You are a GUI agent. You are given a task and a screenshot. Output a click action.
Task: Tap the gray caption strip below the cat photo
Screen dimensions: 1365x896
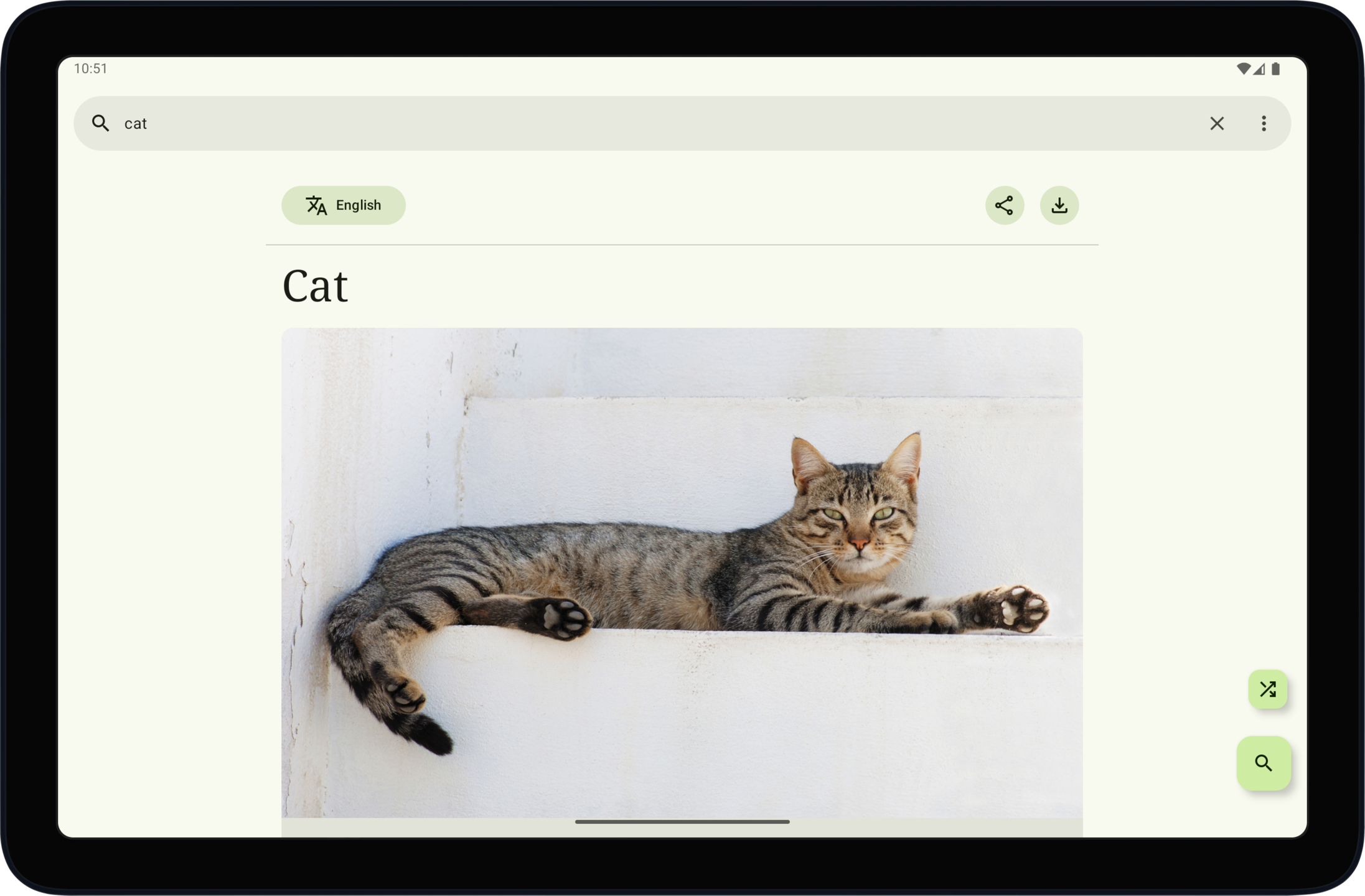click(x=436, y=828)
